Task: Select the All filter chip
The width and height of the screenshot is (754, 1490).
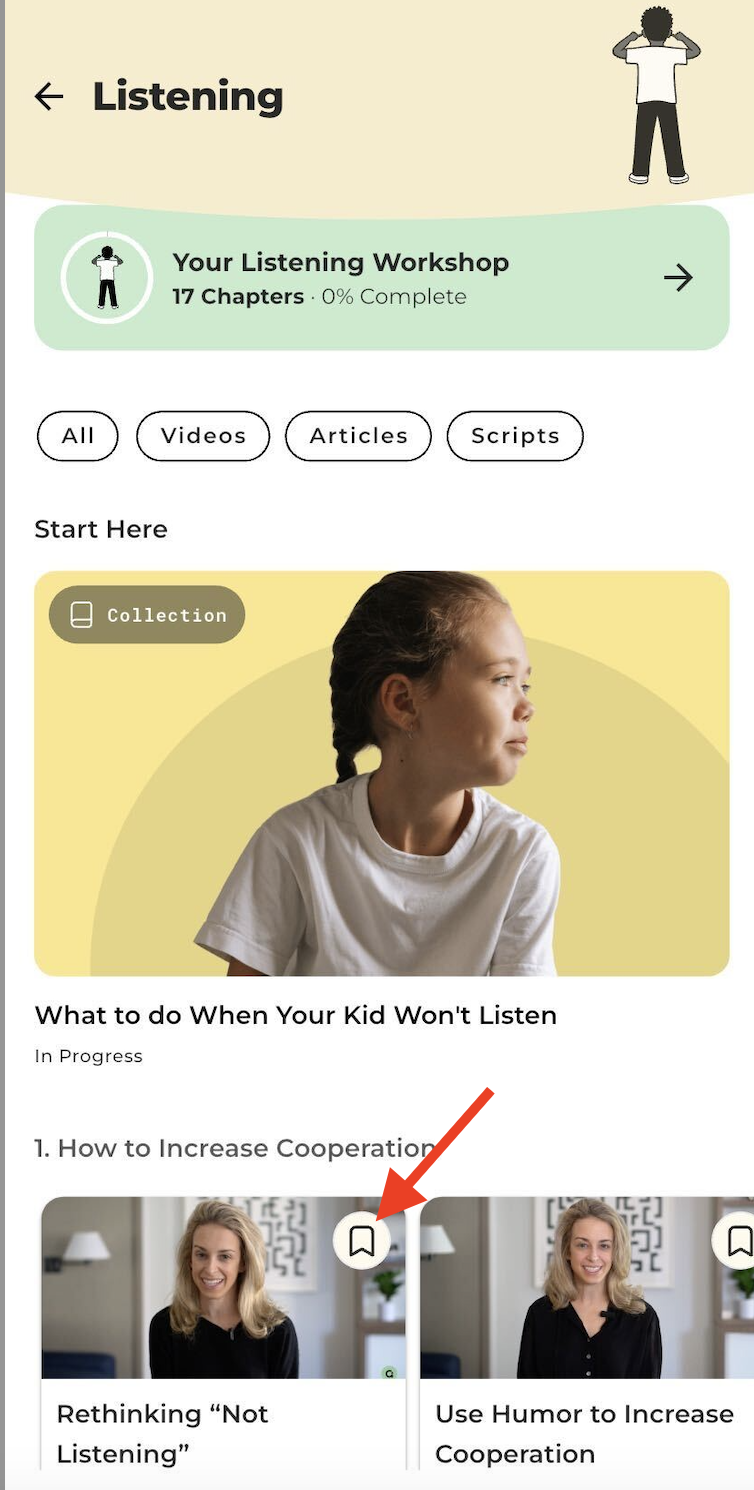Action: click(x=78, y=436)
